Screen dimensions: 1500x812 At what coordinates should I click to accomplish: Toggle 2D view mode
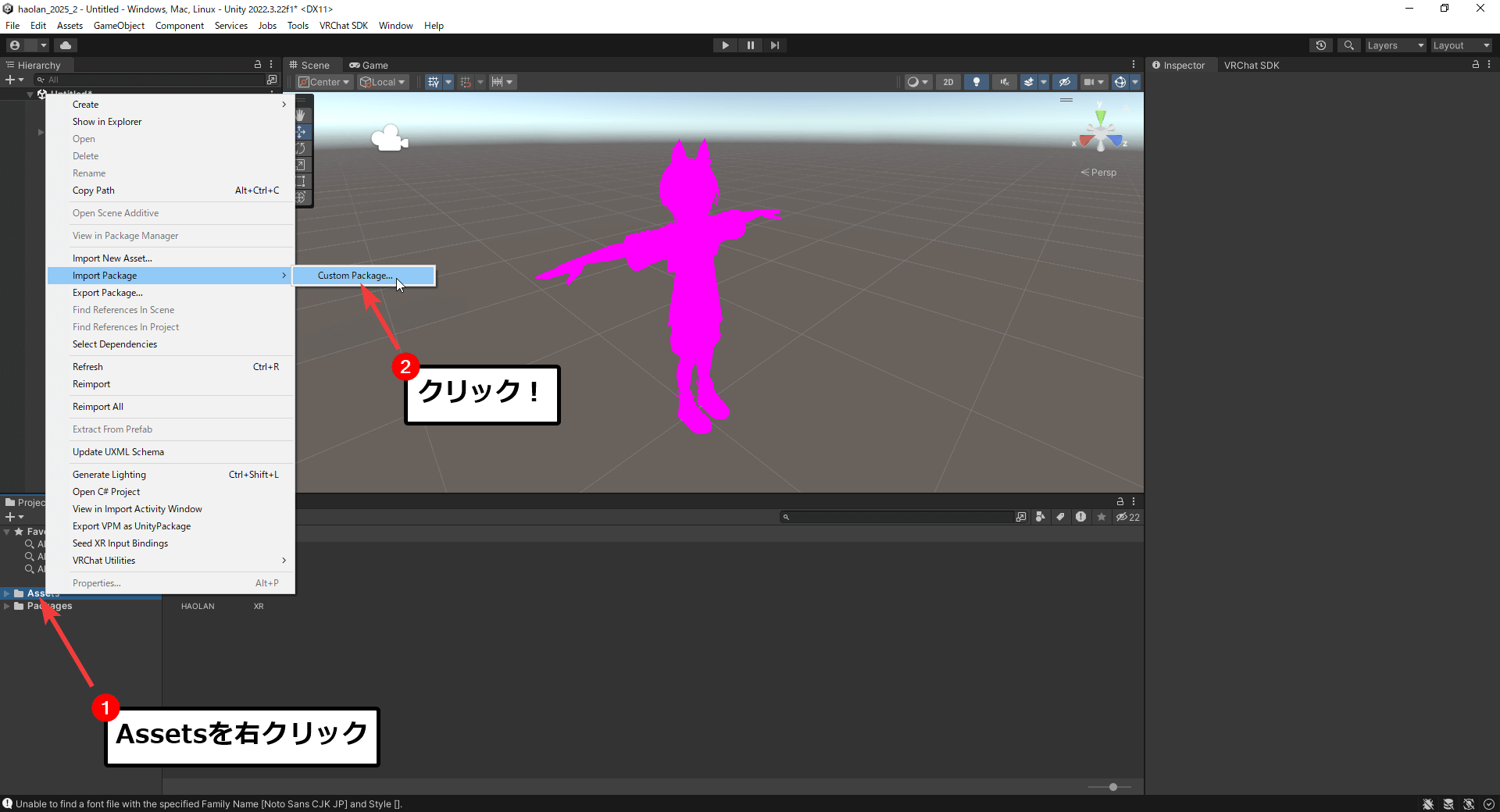[948, 82]
